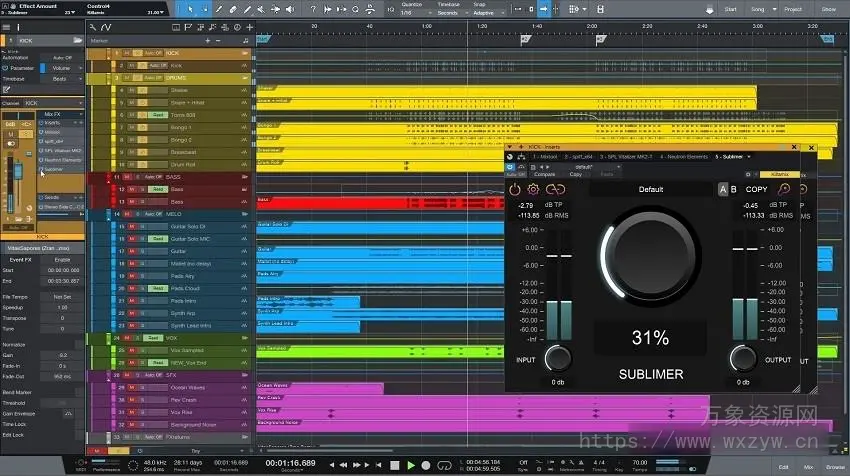The width and height of the screenshot is (850, 476).
Task: Open the Neutron Elements insert tab
Action: pos(684,157)
